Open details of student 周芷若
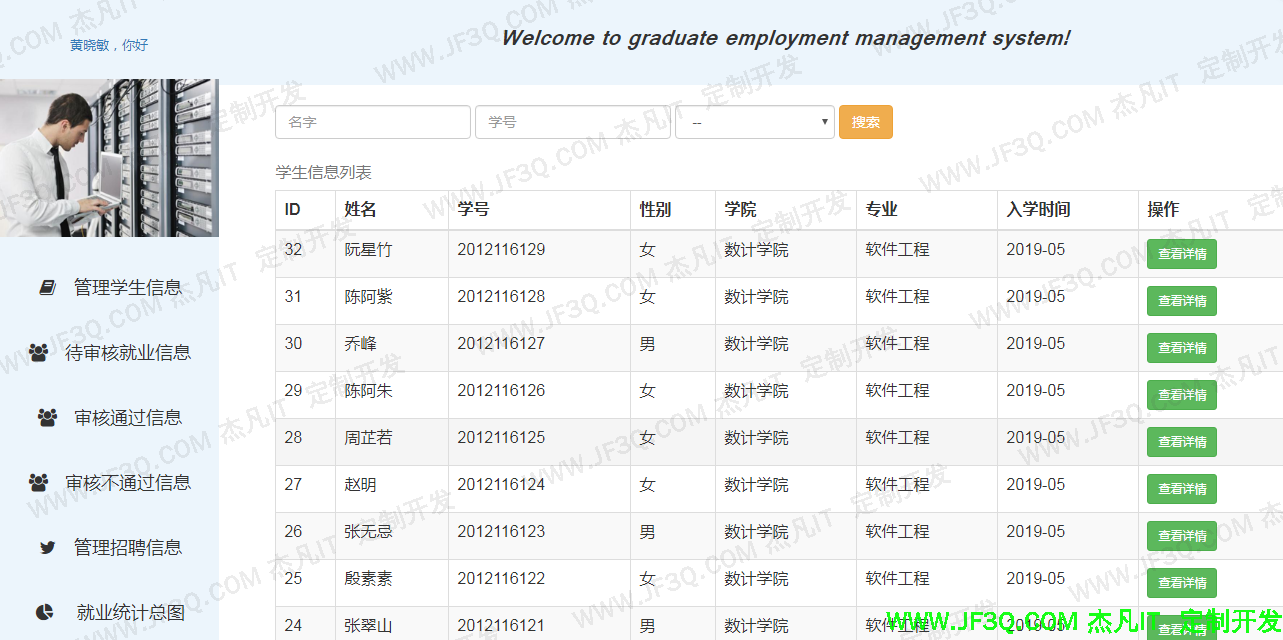This screenshot has height=640, width=1283. click(1181, 442)
